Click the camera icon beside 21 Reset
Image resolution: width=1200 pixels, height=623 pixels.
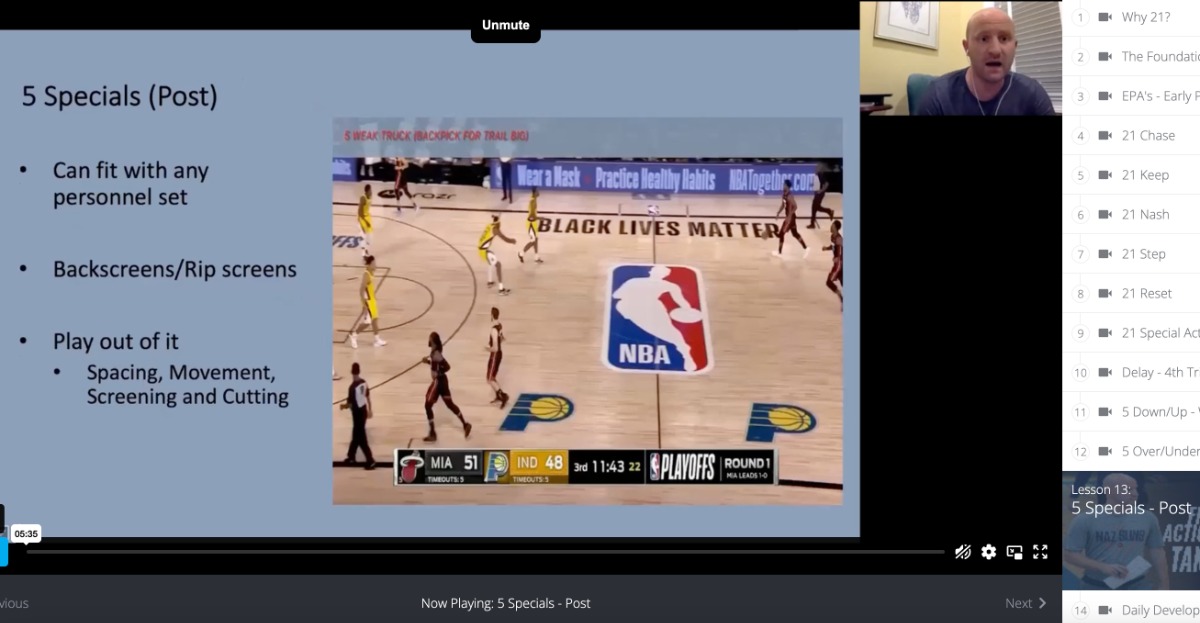click(1105, 293)
